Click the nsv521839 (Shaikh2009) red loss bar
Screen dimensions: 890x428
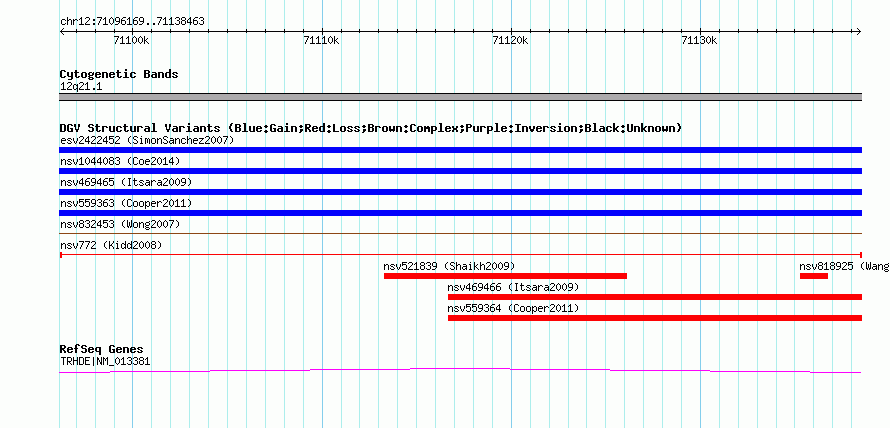[505, 276]
